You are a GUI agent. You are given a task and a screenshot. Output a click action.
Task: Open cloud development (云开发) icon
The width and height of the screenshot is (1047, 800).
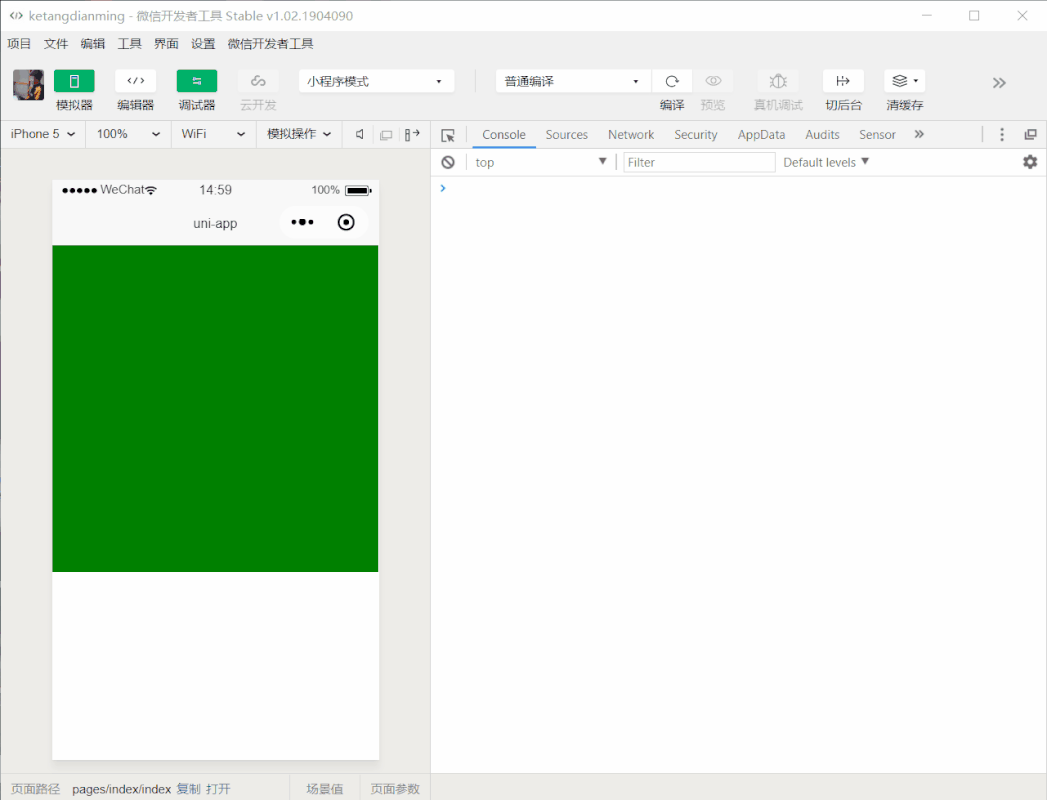258,81
